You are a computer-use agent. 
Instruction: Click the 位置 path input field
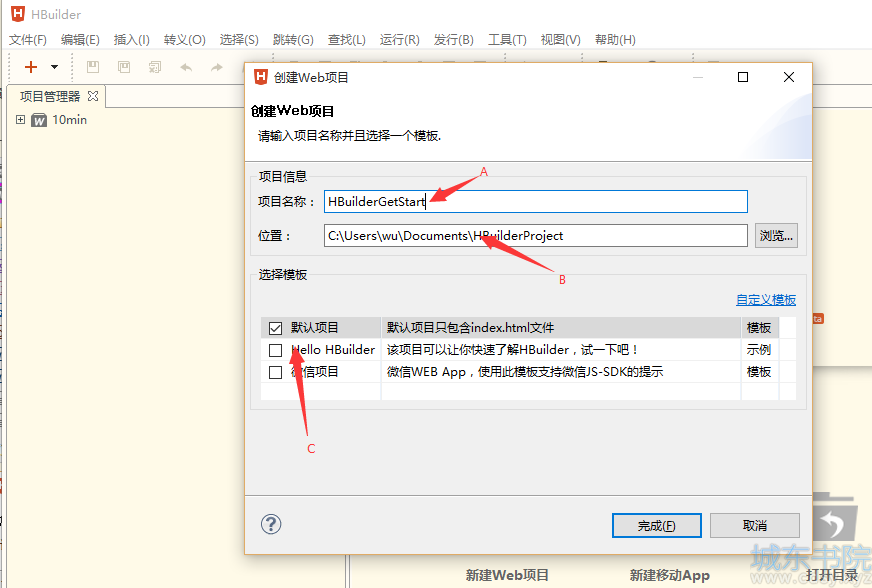point(536,236)
